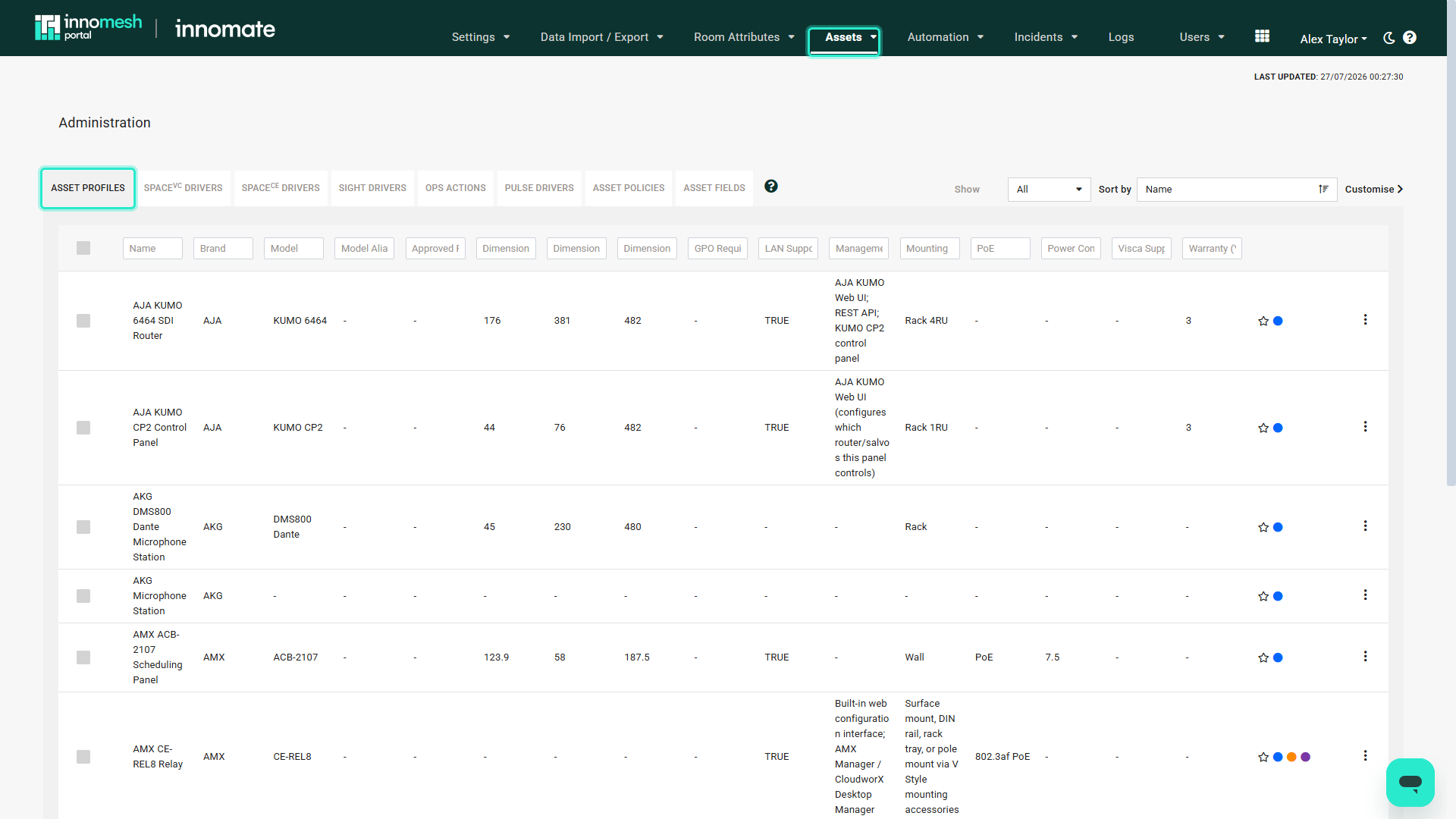
Task: Switch to the Space VC Drivers tab
Action: coord(184,188)
